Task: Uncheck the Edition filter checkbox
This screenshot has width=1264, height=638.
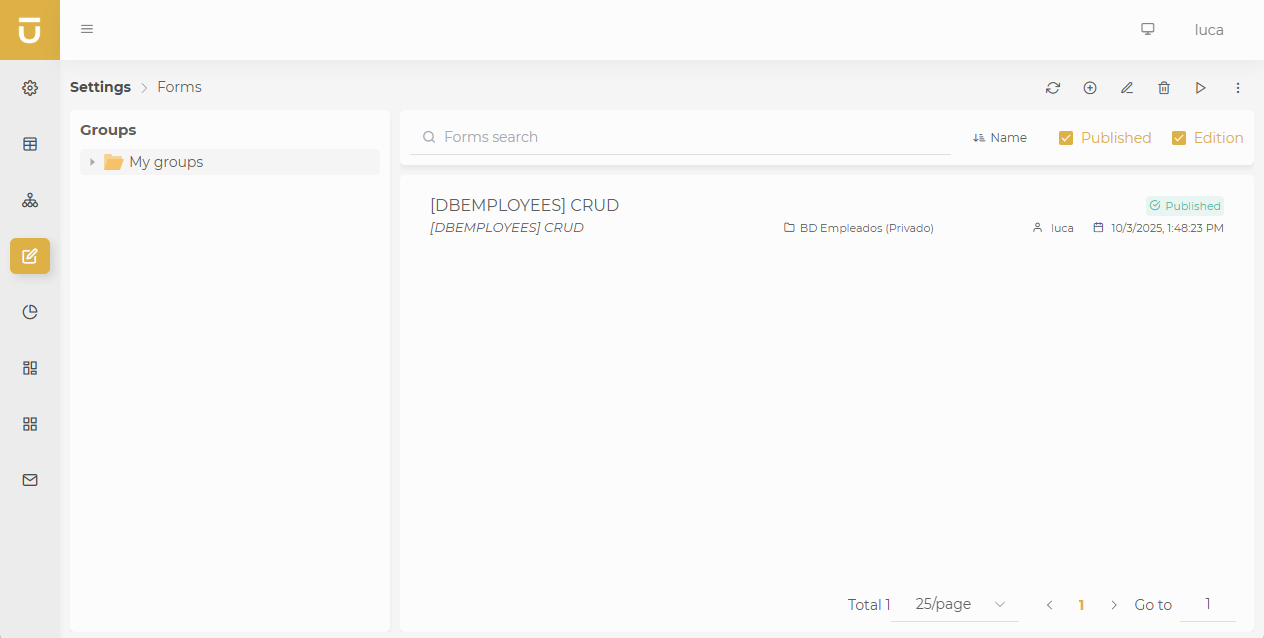Action: (1179, 138)
